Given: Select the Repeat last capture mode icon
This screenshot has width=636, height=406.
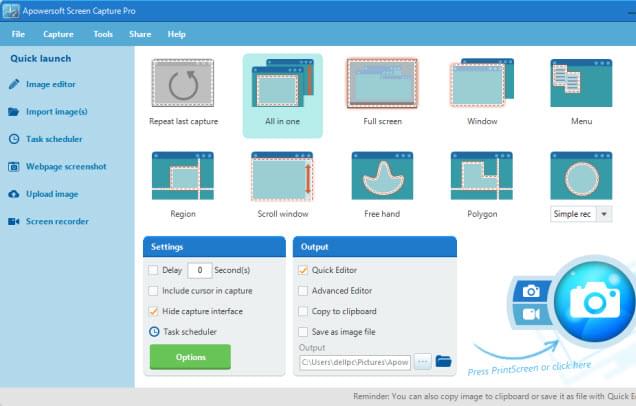Looking at the screenshot, I should pyautogui.click(x=183, y=83).
